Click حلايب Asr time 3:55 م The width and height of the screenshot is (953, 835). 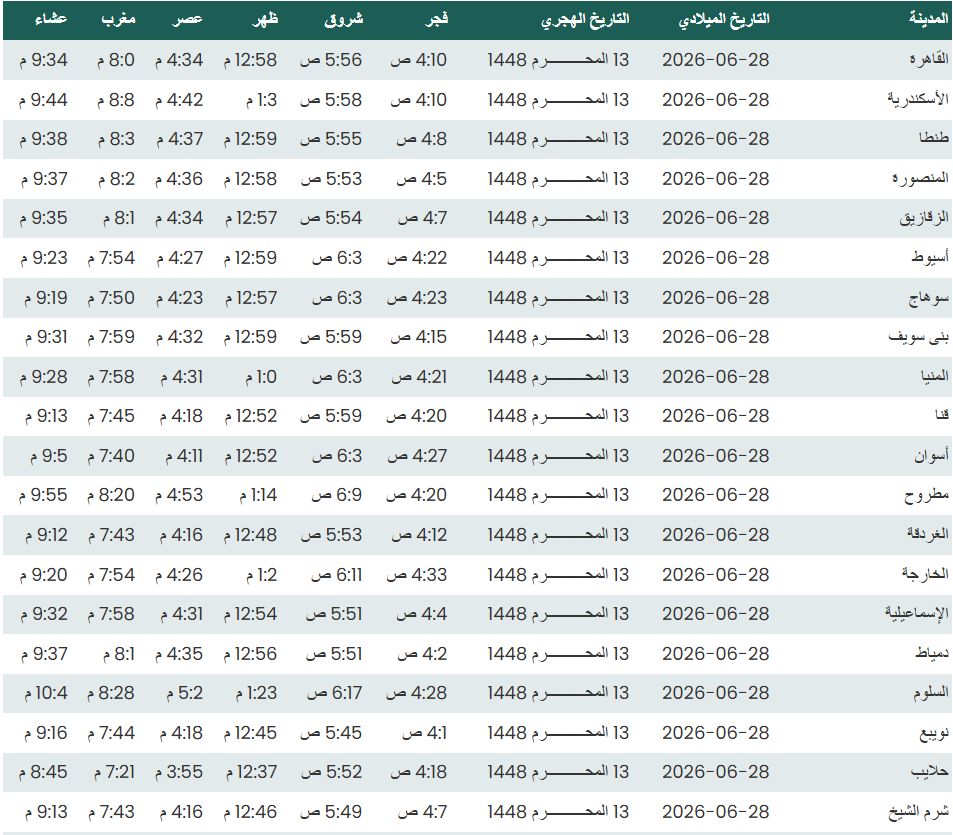coord(179,772)
